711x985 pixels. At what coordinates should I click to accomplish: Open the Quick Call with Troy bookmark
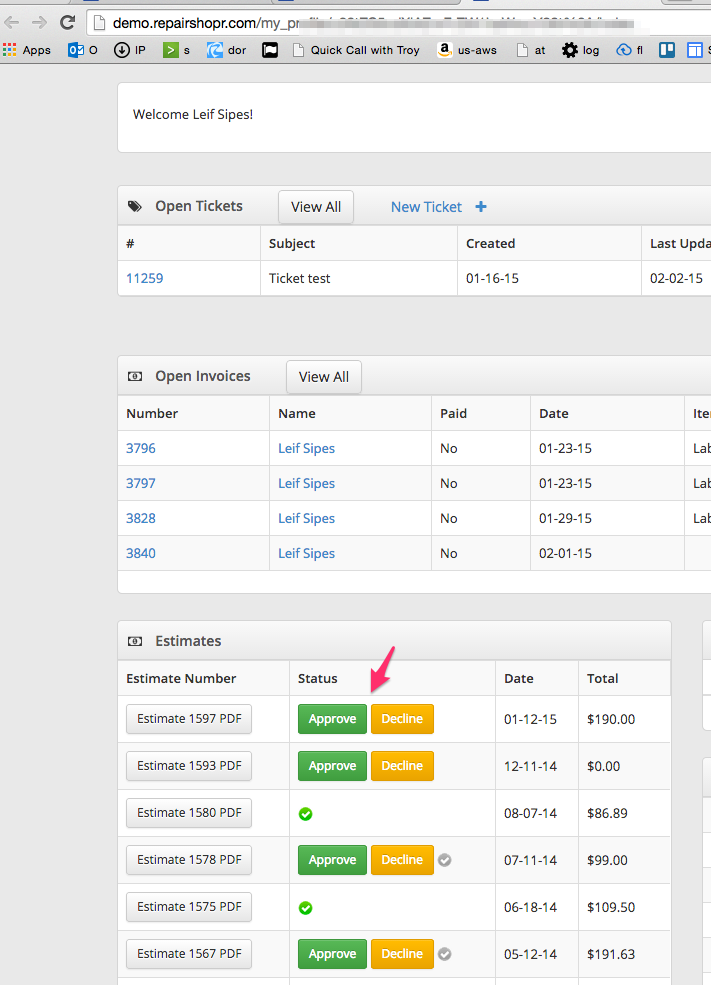pos(356,50)
